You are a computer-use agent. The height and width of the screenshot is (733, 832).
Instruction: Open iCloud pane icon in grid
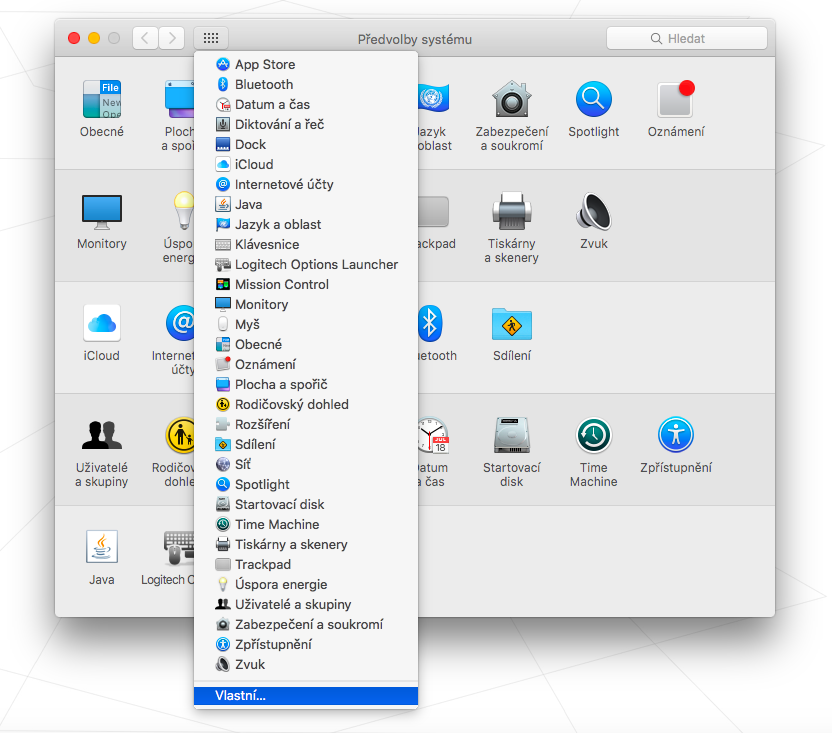coord(101,323)
